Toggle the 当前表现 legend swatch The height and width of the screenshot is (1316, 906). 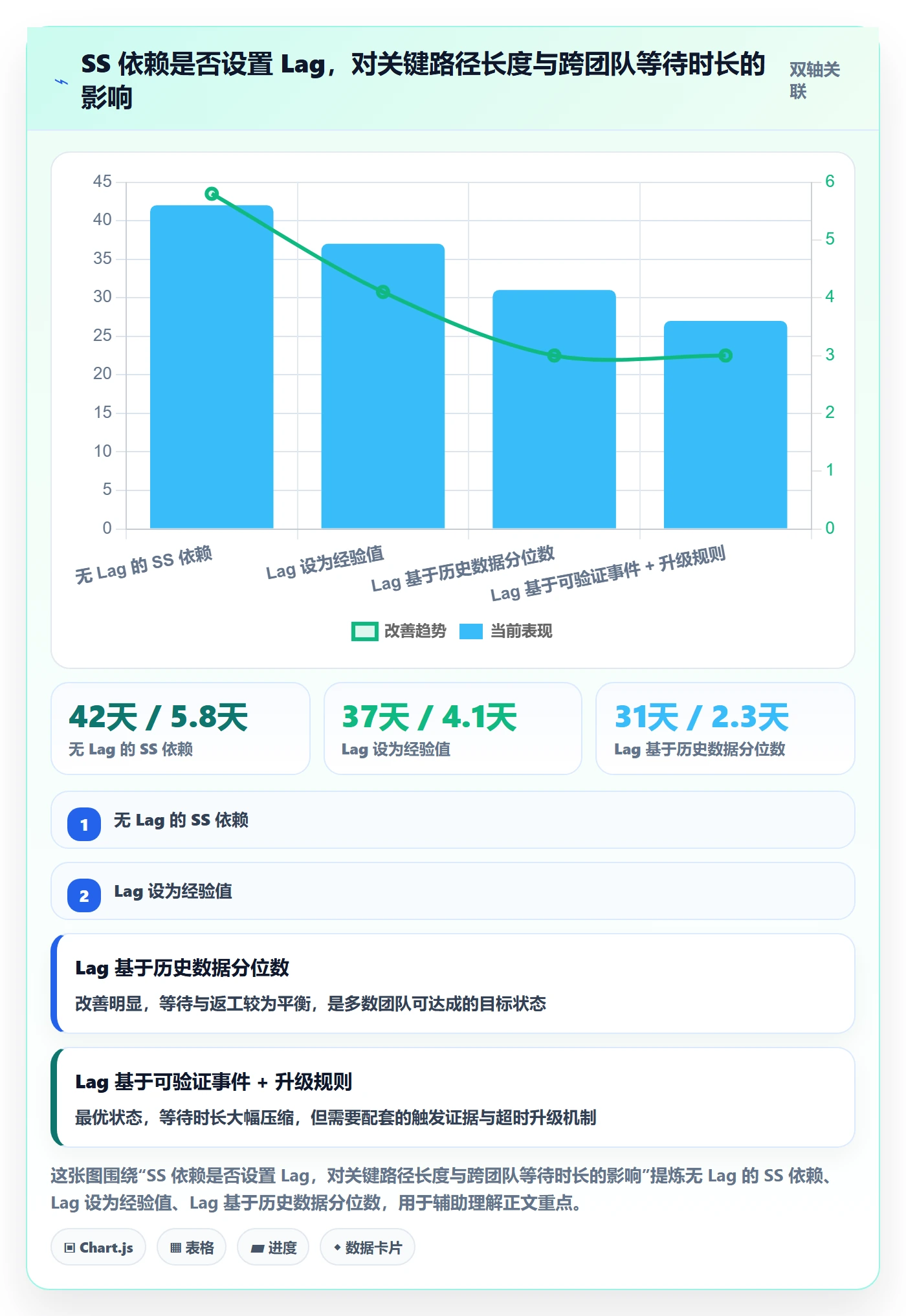pyautogui.click(x=471, y=631)
